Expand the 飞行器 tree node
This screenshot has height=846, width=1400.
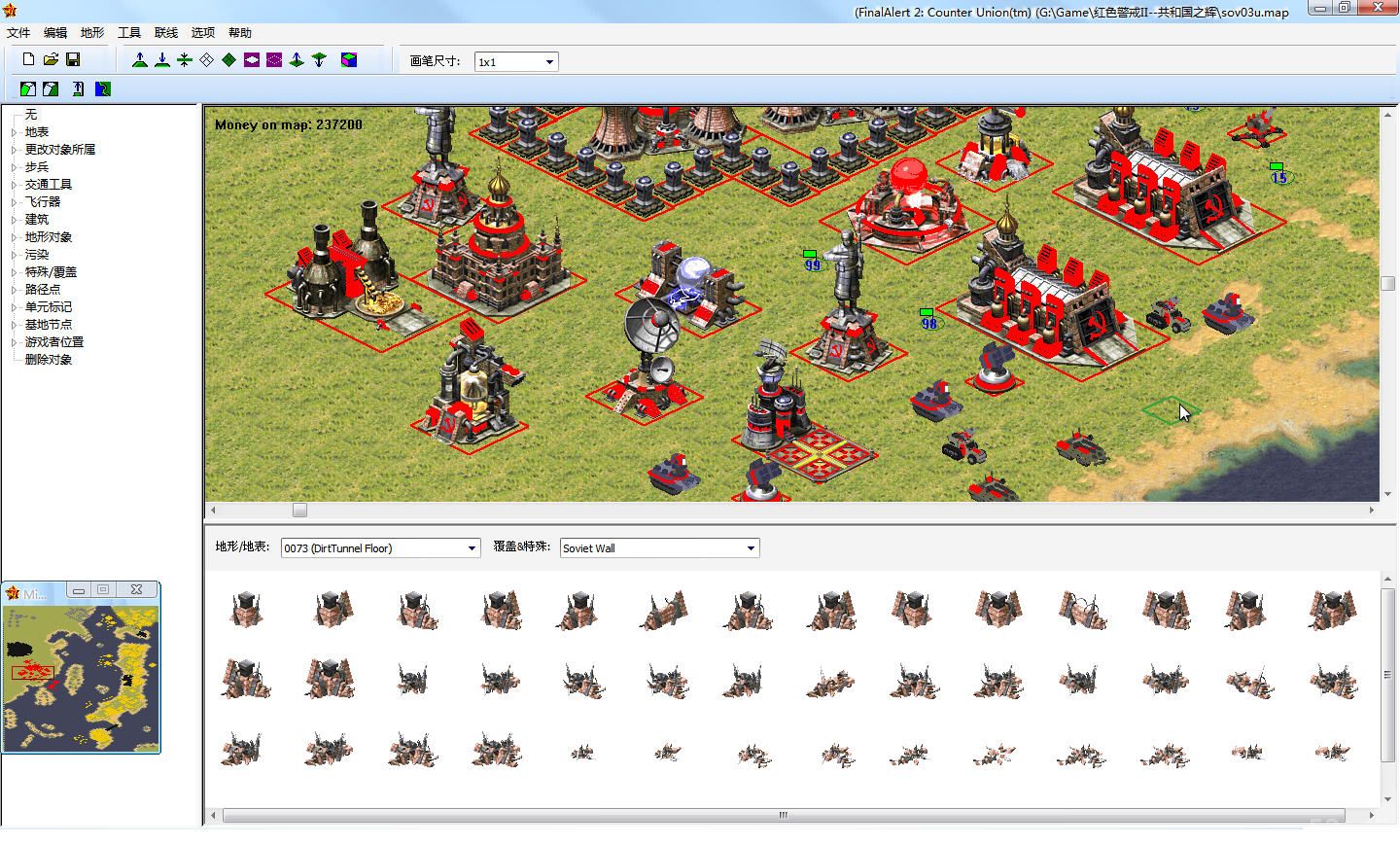coord(14,202)
